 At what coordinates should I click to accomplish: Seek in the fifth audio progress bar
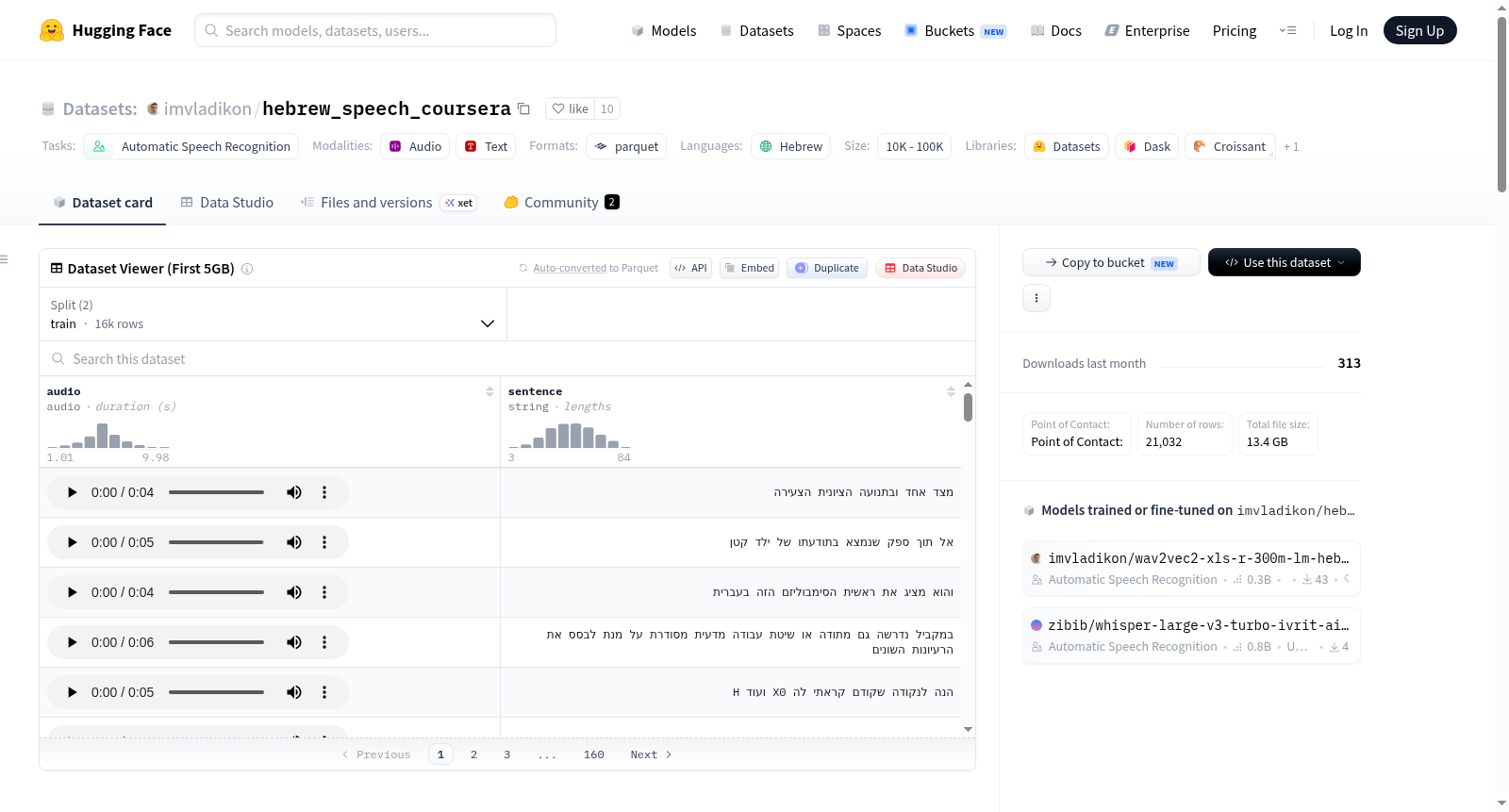pos(216,692)
